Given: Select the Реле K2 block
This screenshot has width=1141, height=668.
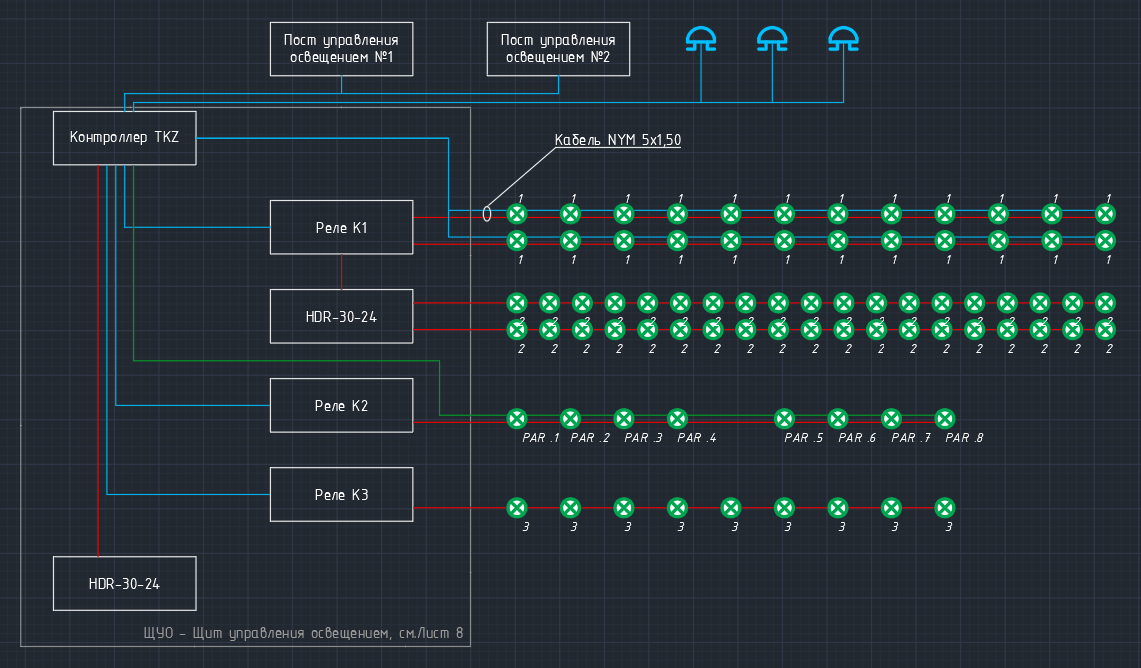Looking at the screenshot, I should pyautogui.click(x=341, y=406).
